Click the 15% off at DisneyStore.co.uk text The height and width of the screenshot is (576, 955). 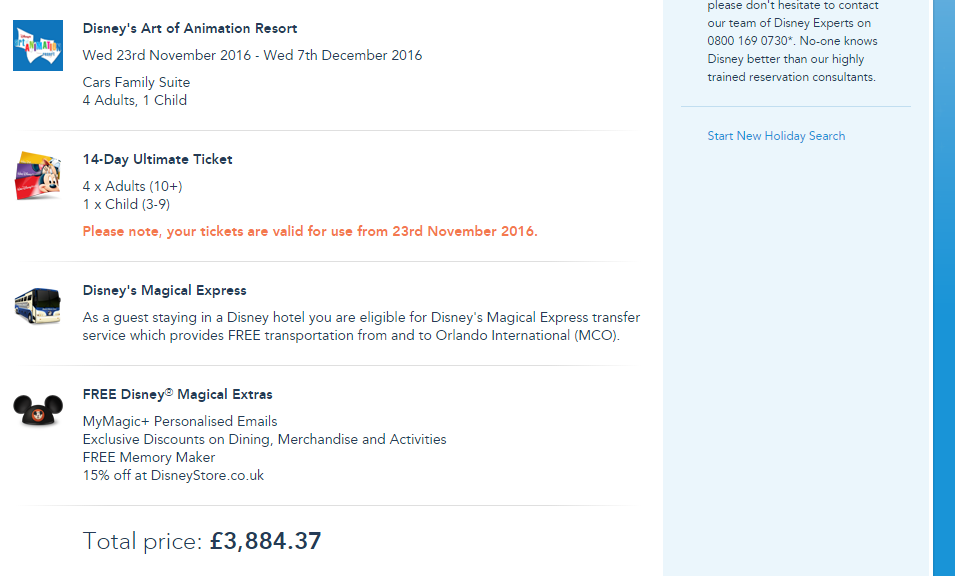(173, 476)
